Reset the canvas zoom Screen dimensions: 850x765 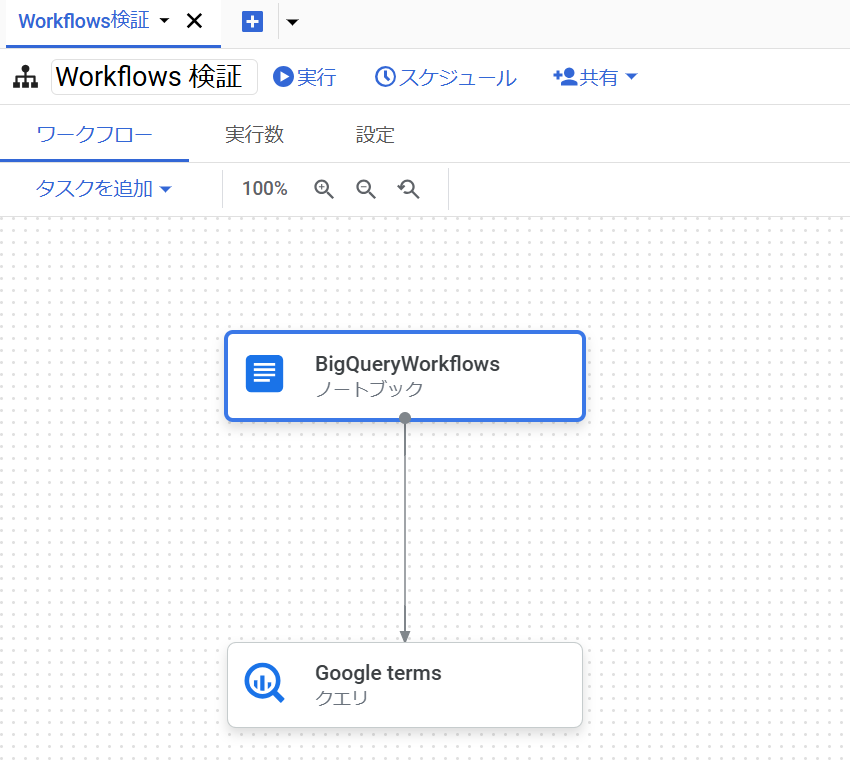(408, 189)
